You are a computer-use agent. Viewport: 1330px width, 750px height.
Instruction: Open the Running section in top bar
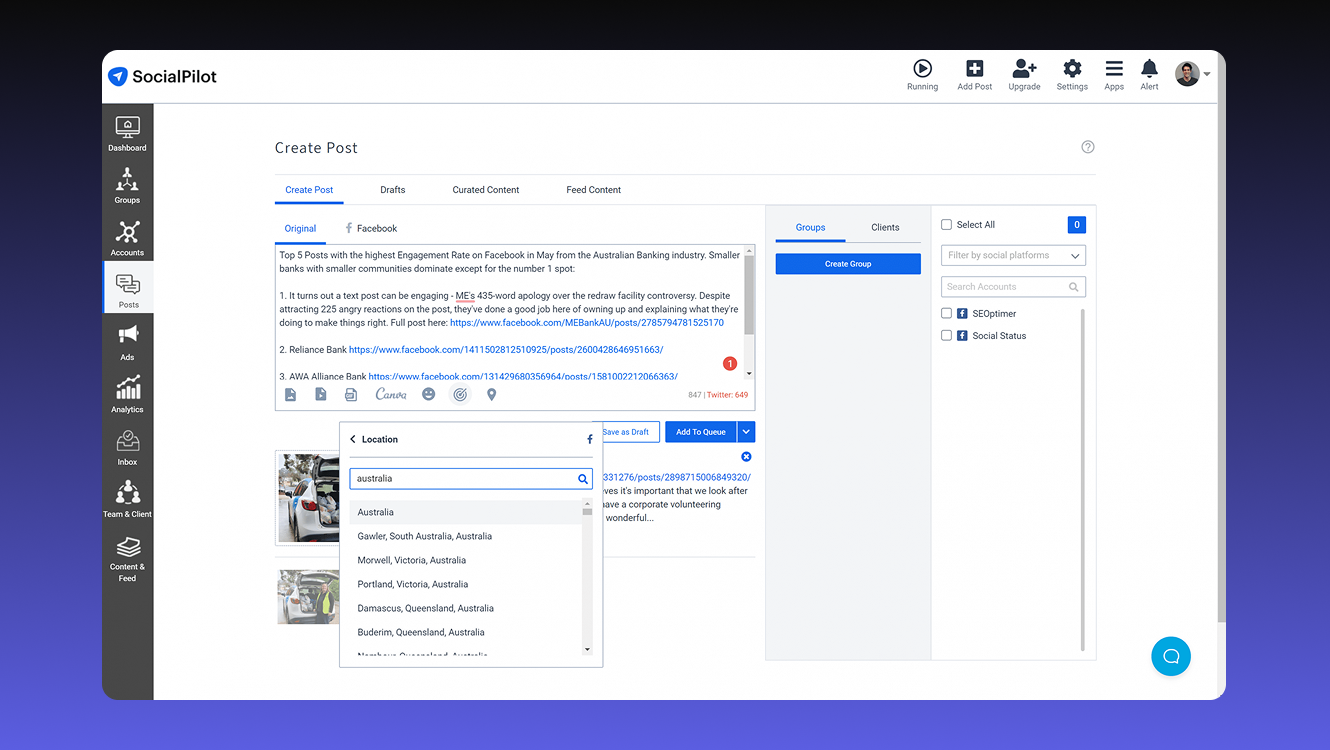click(x=922, y=75)
